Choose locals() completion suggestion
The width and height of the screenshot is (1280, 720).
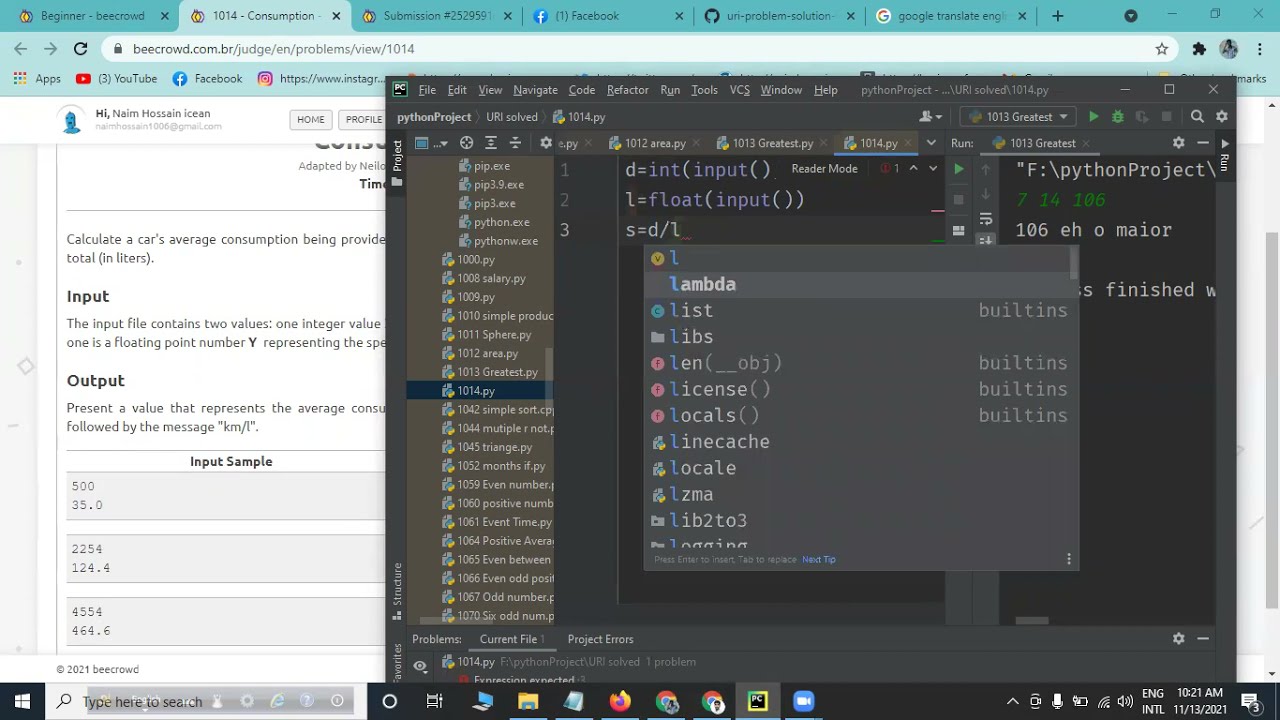pos(860,415)
